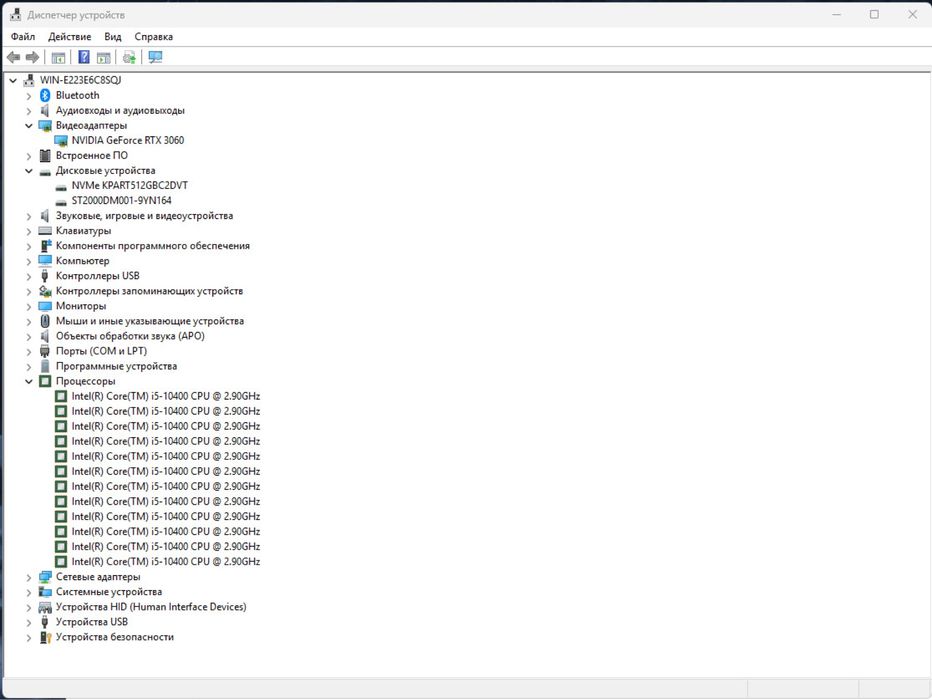This screenshot has height=700, width=932.
Task: Click the icon beside Устройства HID
Action: click(x=45, y=607)
